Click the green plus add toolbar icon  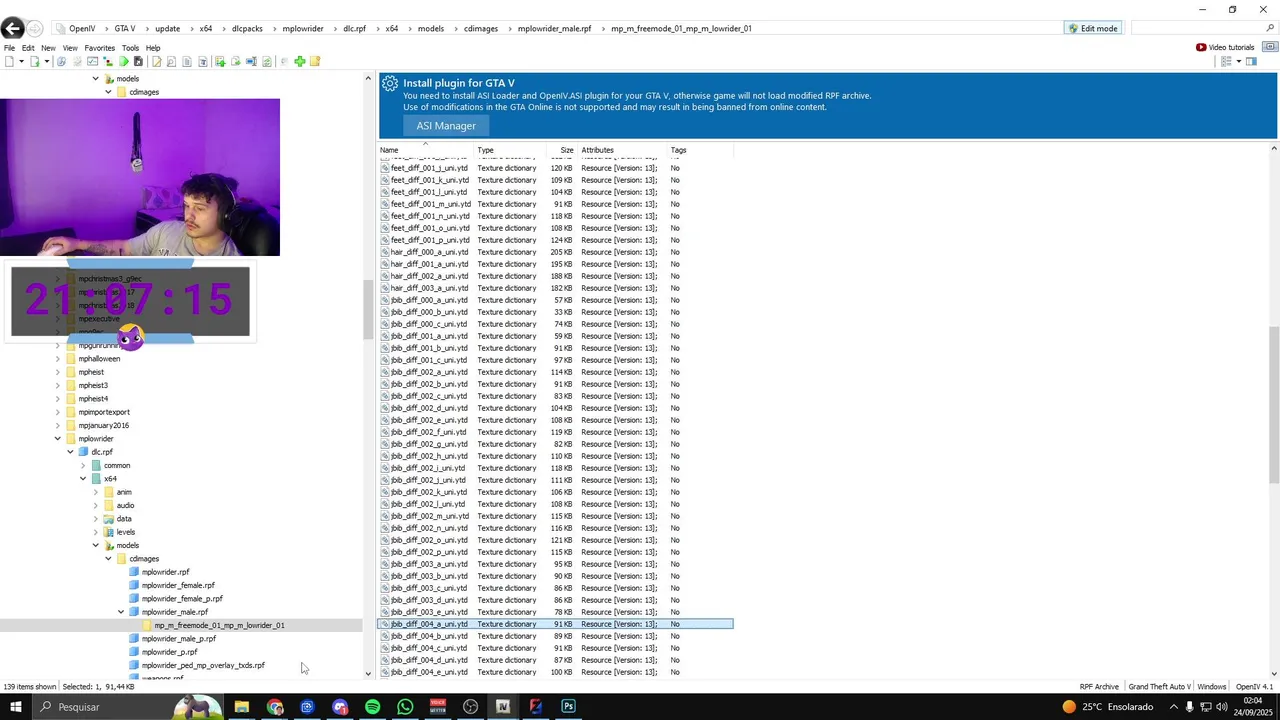point(299,62)
